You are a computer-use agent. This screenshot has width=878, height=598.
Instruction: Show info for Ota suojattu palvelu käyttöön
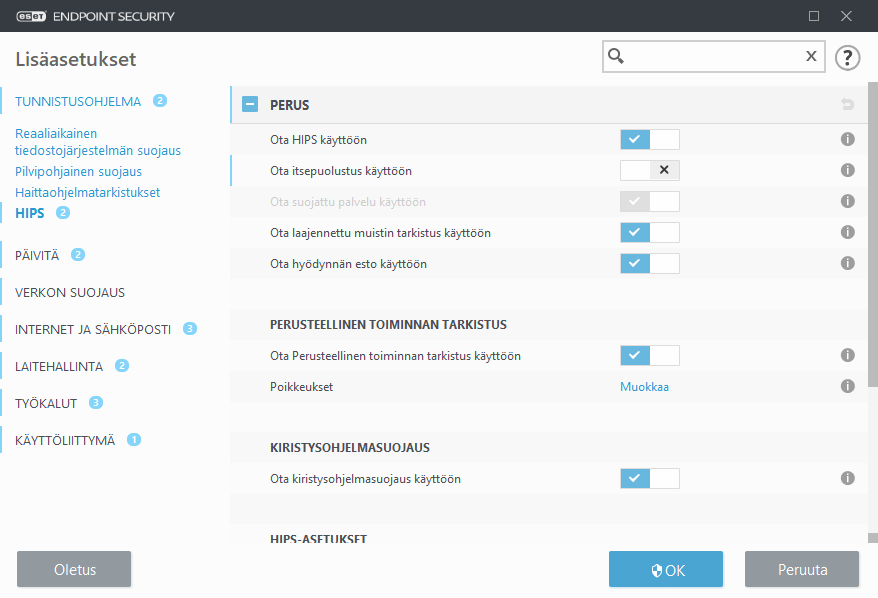click(848, 201)
